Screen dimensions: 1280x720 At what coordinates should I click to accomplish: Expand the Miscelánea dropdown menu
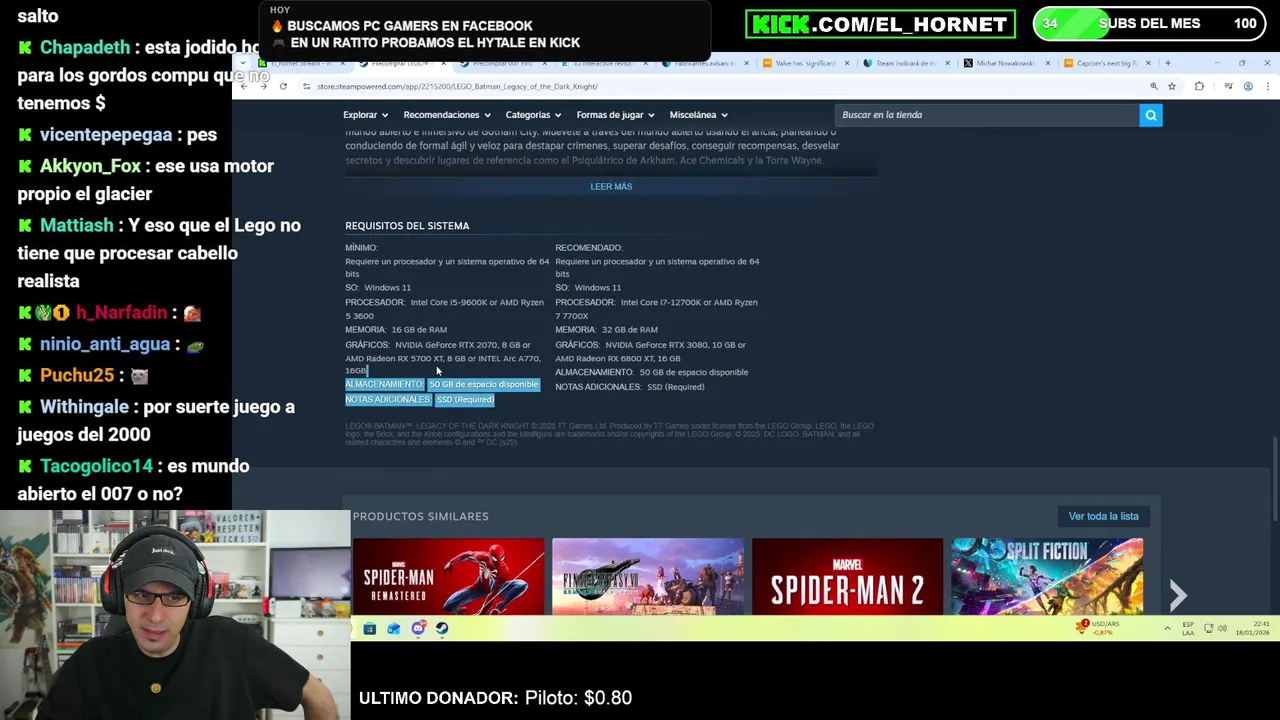click(698, 115)
